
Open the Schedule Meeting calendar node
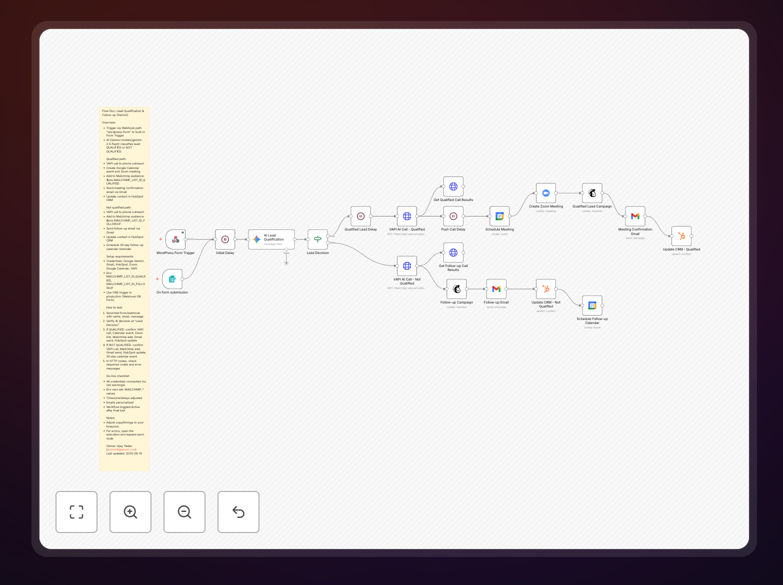[x=499, y=216]
